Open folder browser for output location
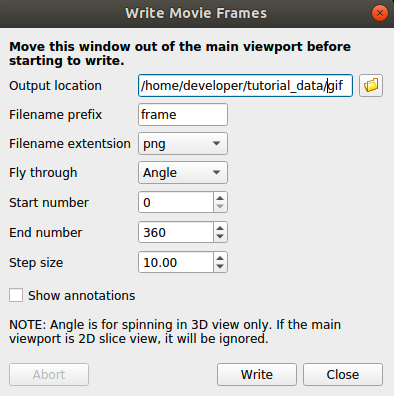The width and height of the screenshot is (394, 396). coord(371,86)
